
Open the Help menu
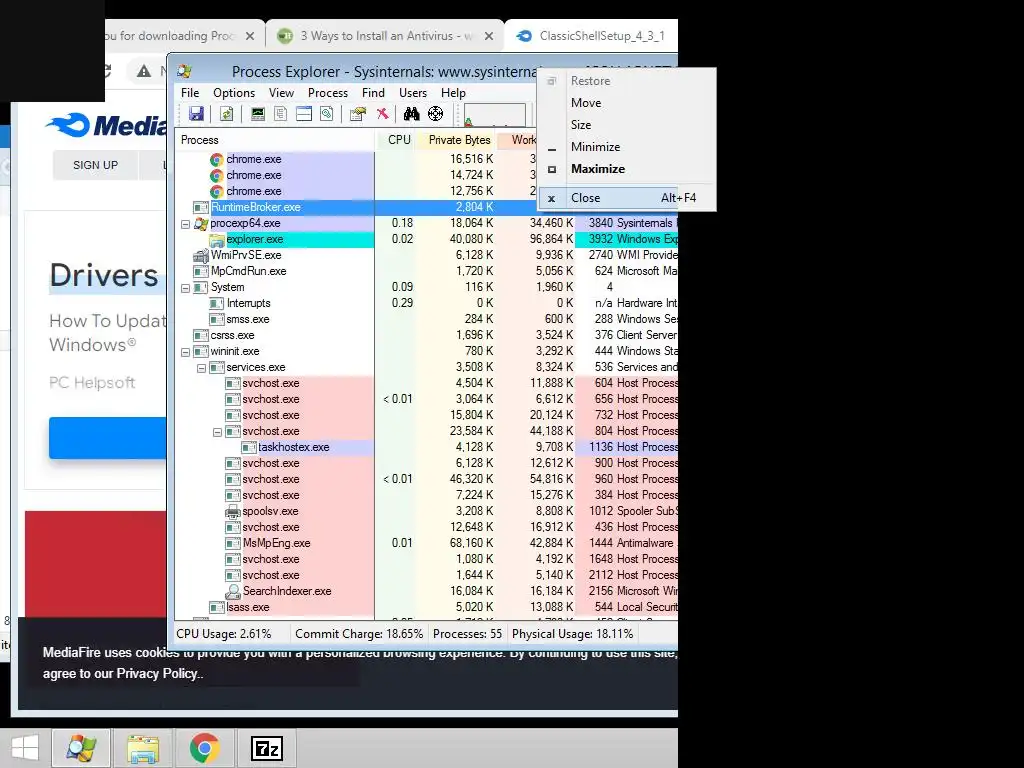tap(453, 93)
